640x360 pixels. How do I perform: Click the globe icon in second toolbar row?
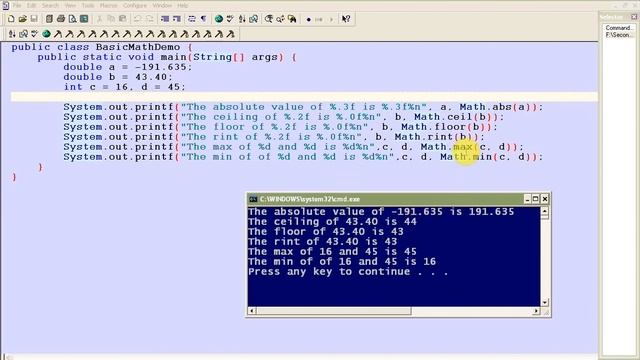[x=46, y=34]
